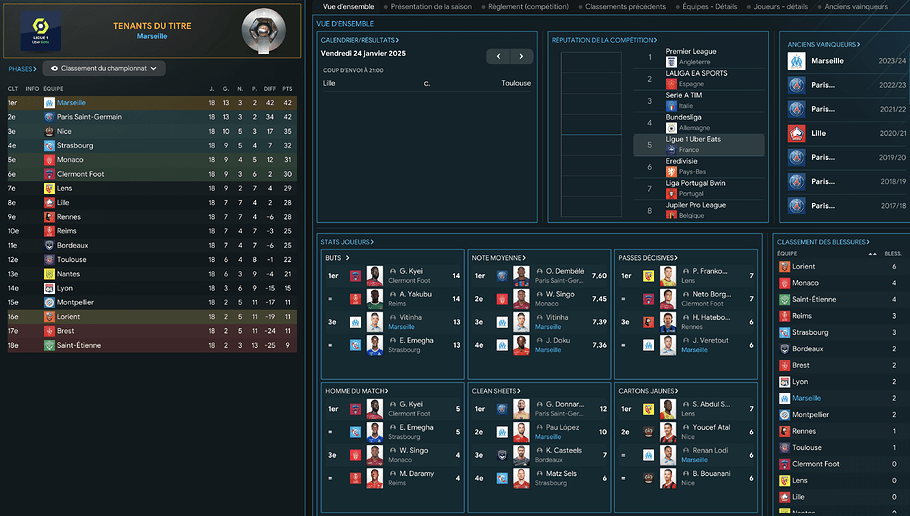Click Paris Saint-Germain badge in league table
This screenshot has height=516, width=910.
pos(49,117)
